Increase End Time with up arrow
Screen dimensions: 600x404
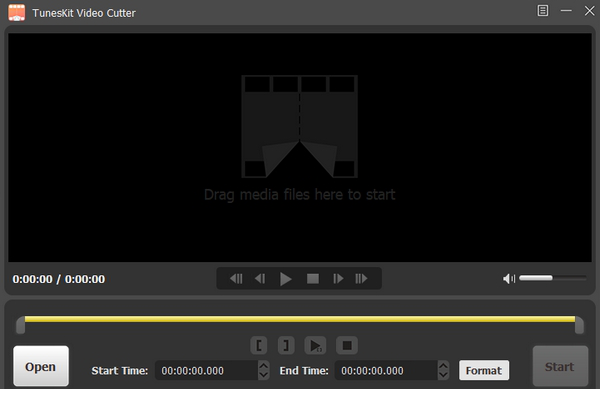tap(443, 366)
